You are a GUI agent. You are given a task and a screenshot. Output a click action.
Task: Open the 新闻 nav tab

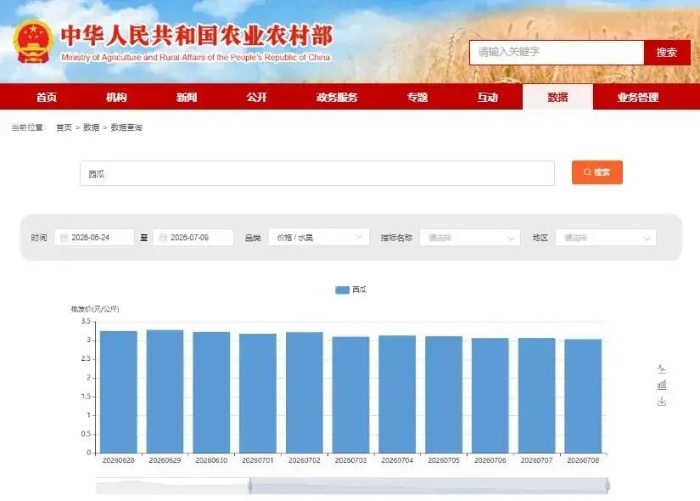point(187,97)
